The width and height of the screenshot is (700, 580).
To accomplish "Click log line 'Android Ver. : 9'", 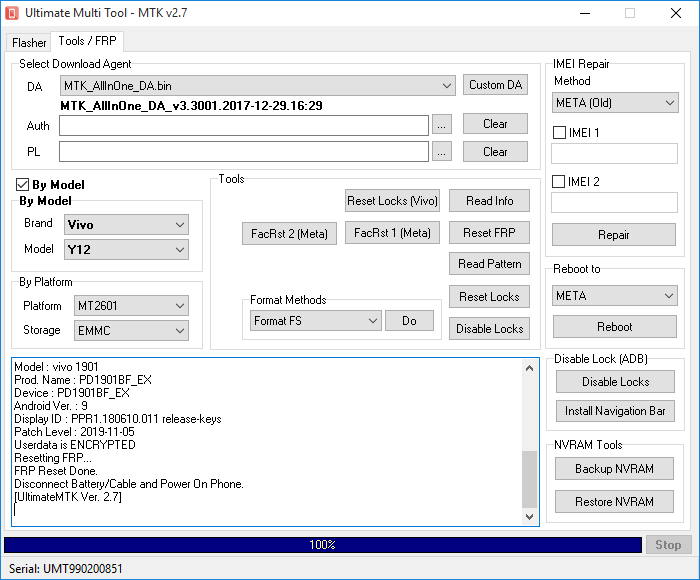I will pos(51,406).
